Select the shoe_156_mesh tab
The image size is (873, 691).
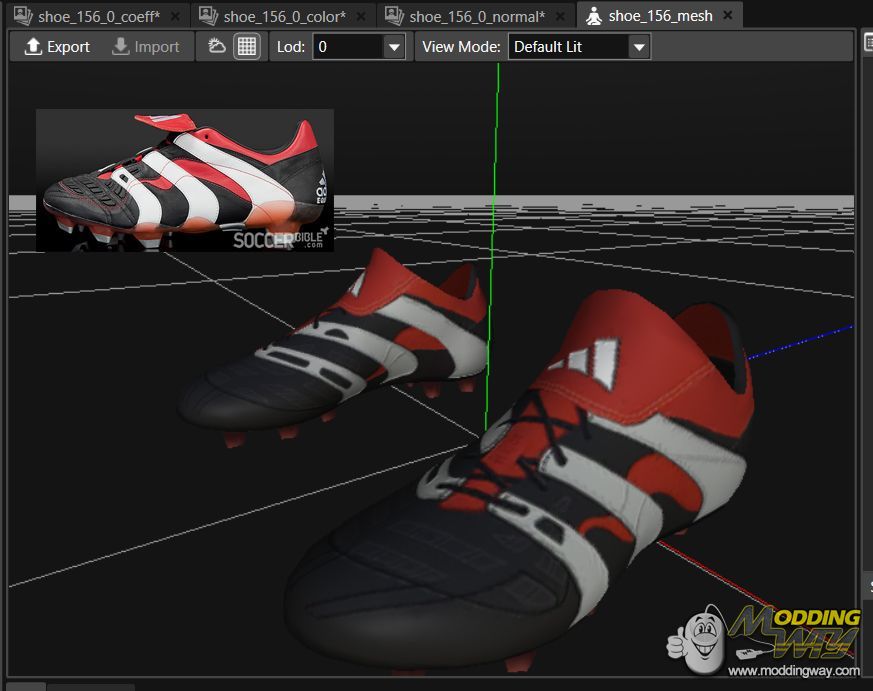661,16
